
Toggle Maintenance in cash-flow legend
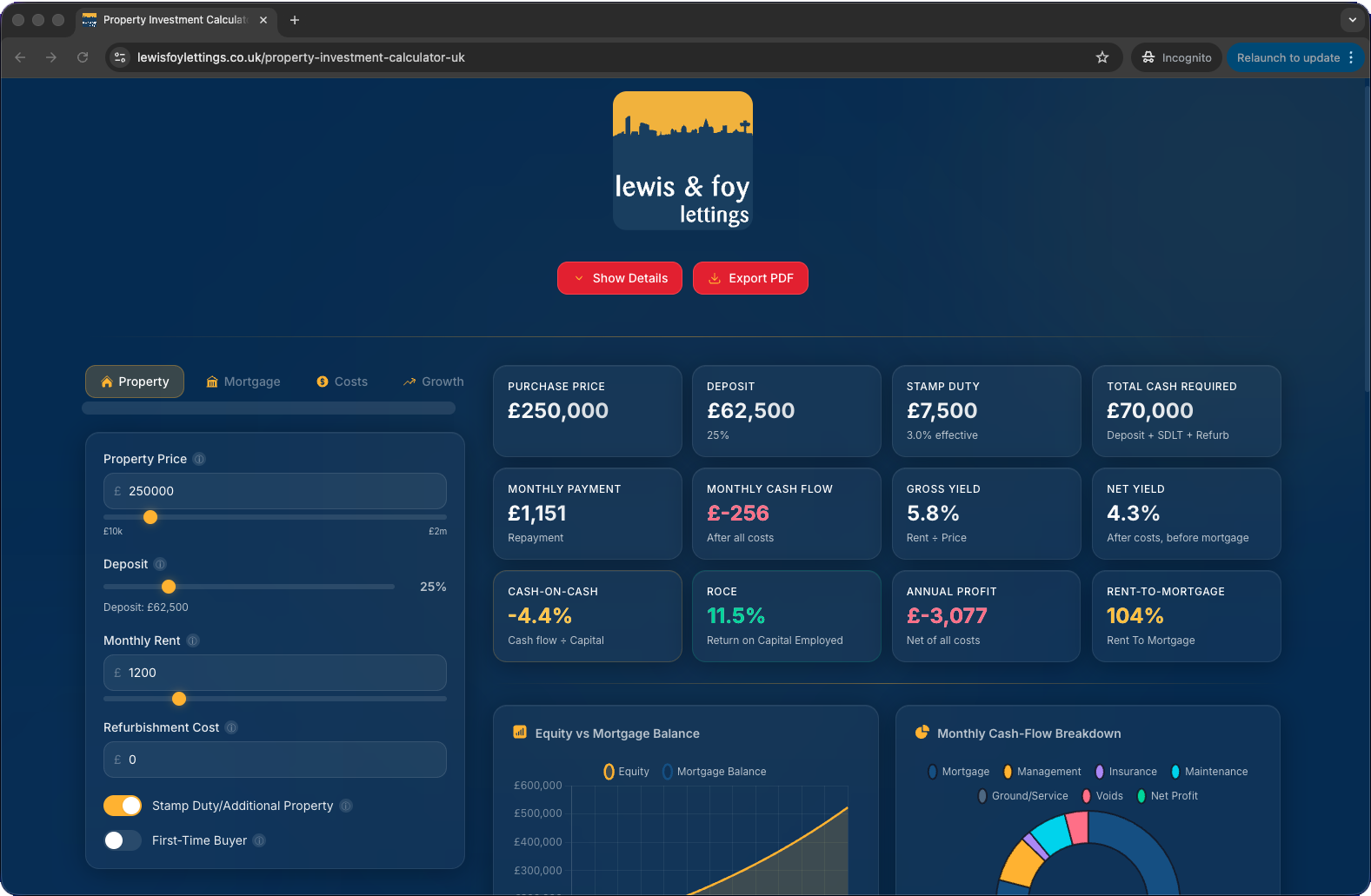tap(1208, 772)
